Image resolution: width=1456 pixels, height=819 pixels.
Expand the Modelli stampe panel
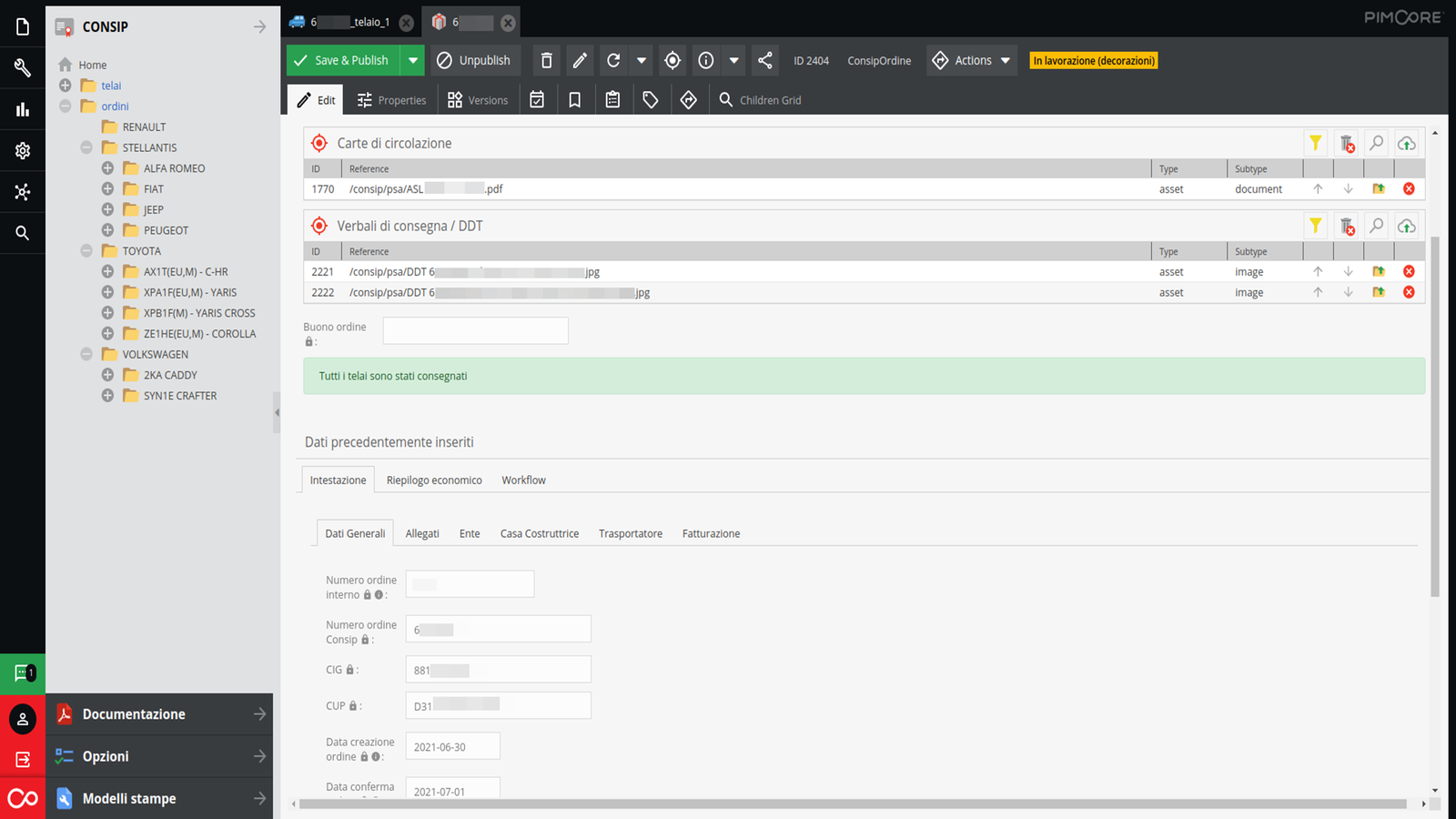pos(159,798)
